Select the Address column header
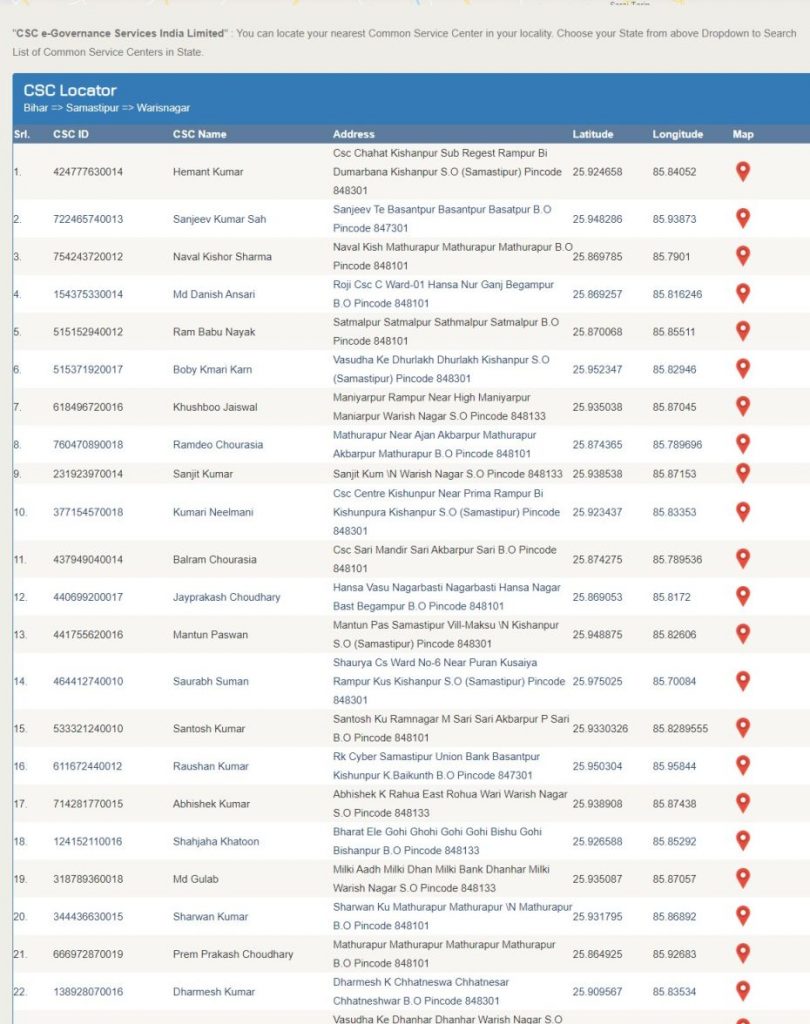This screenshot has width=810, height=1024. click(353, 134)
